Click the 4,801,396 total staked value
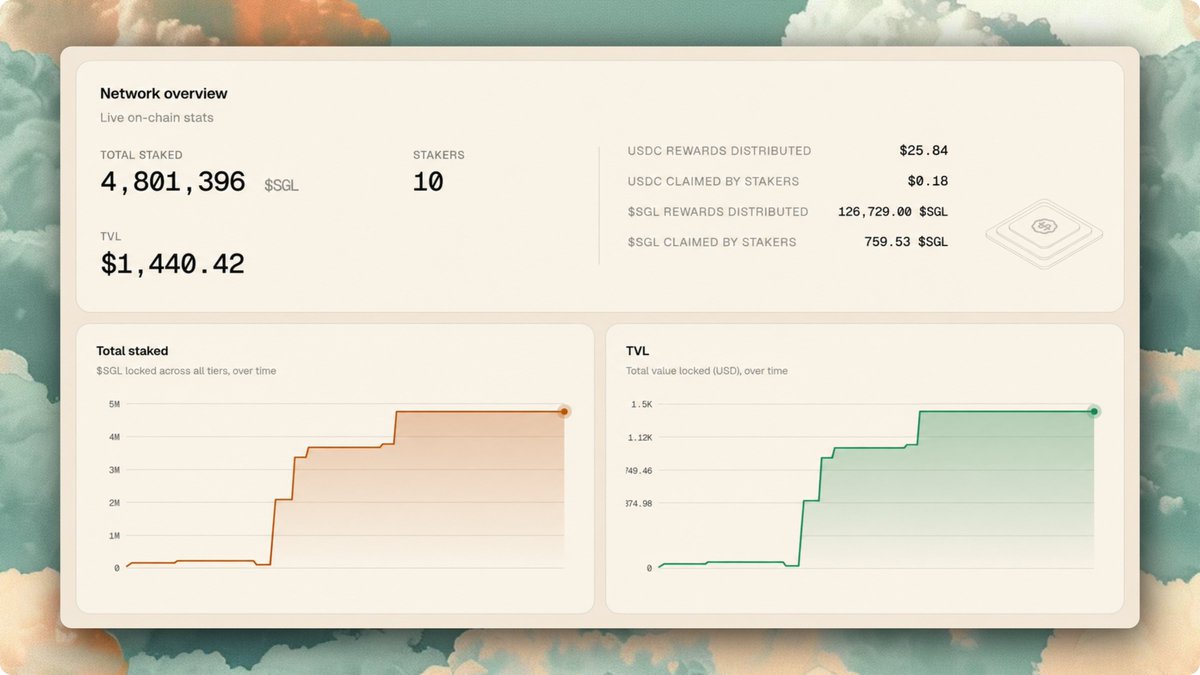 click(x=173, y=182)
